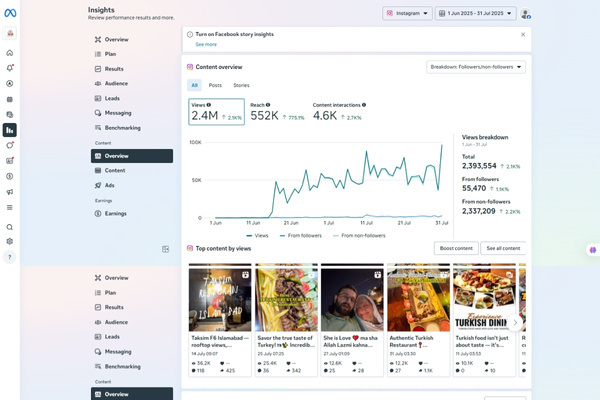Dismiss the Facebook story insights banner
600x400 pixels.
pyautogui.click(x=522, y=34)
